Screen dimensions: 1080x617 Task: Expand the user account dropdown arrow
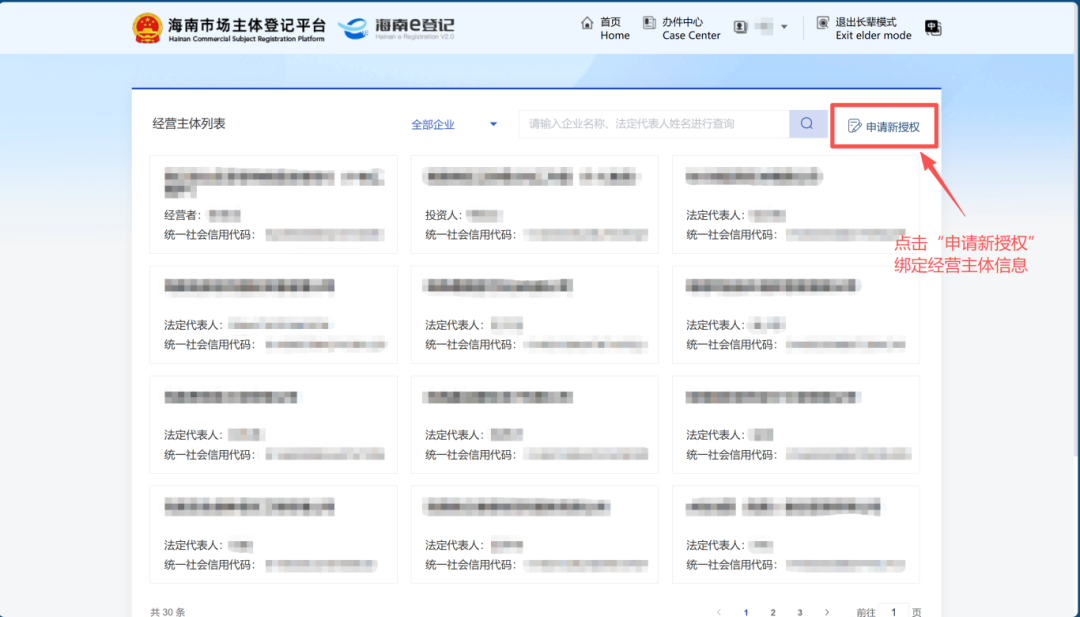pyautogui.click(x=784, y=27)
